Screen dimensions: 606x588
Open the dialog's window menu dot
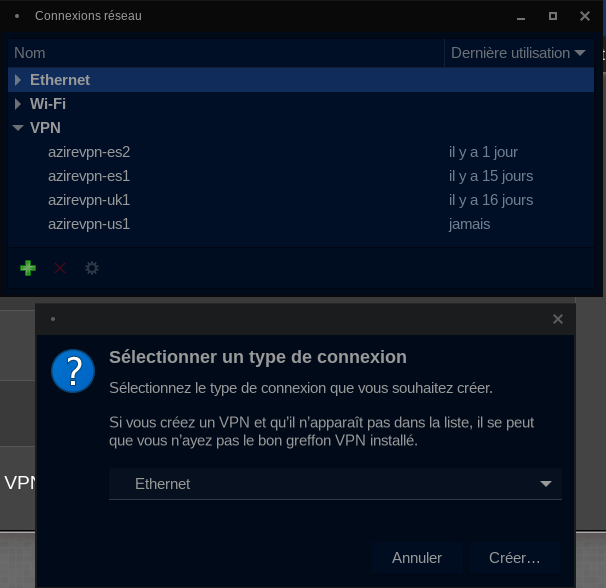click(53, 319)
